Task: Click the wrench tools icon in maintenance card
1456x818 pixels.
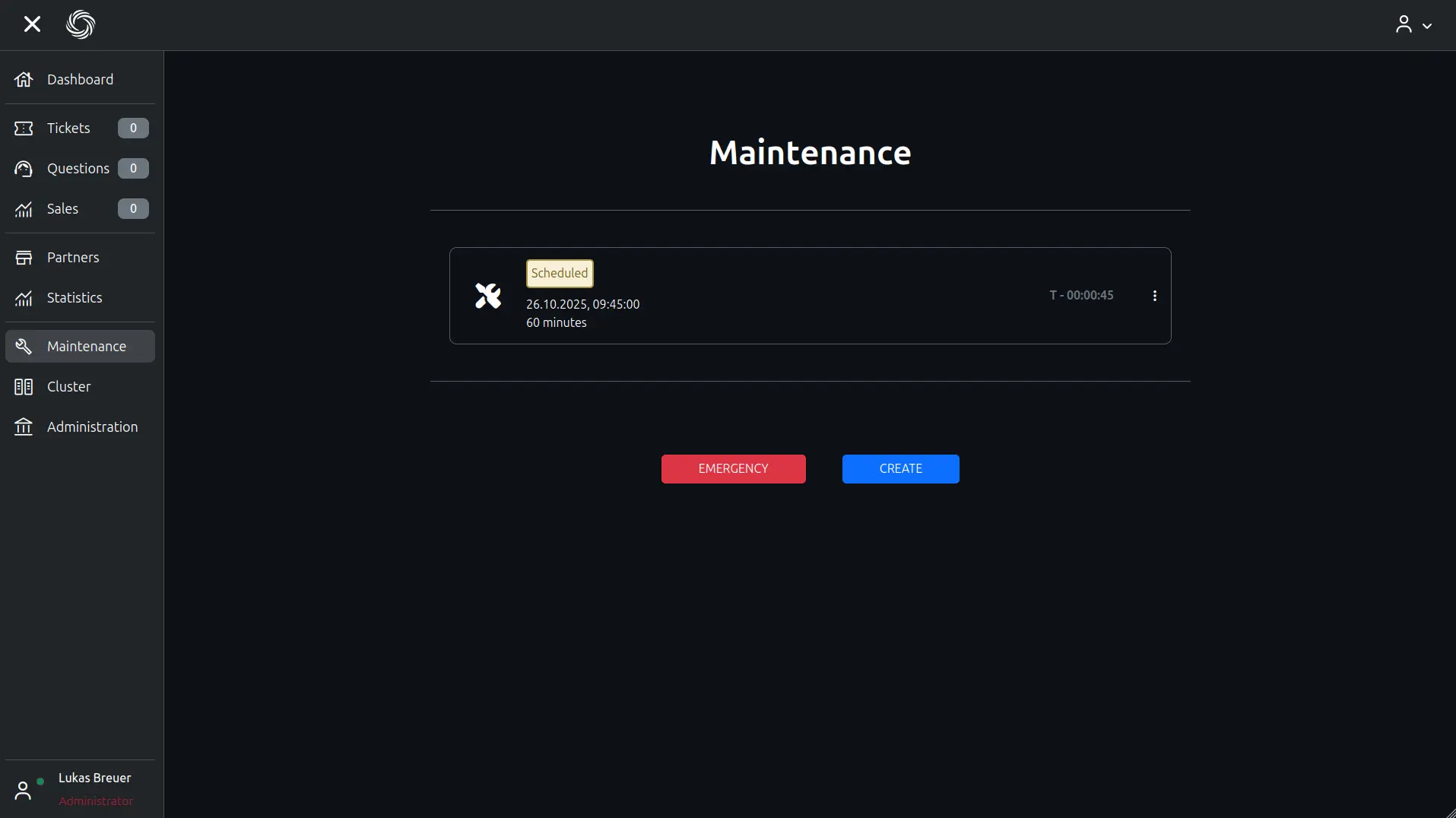Action: tap(488, 296)
